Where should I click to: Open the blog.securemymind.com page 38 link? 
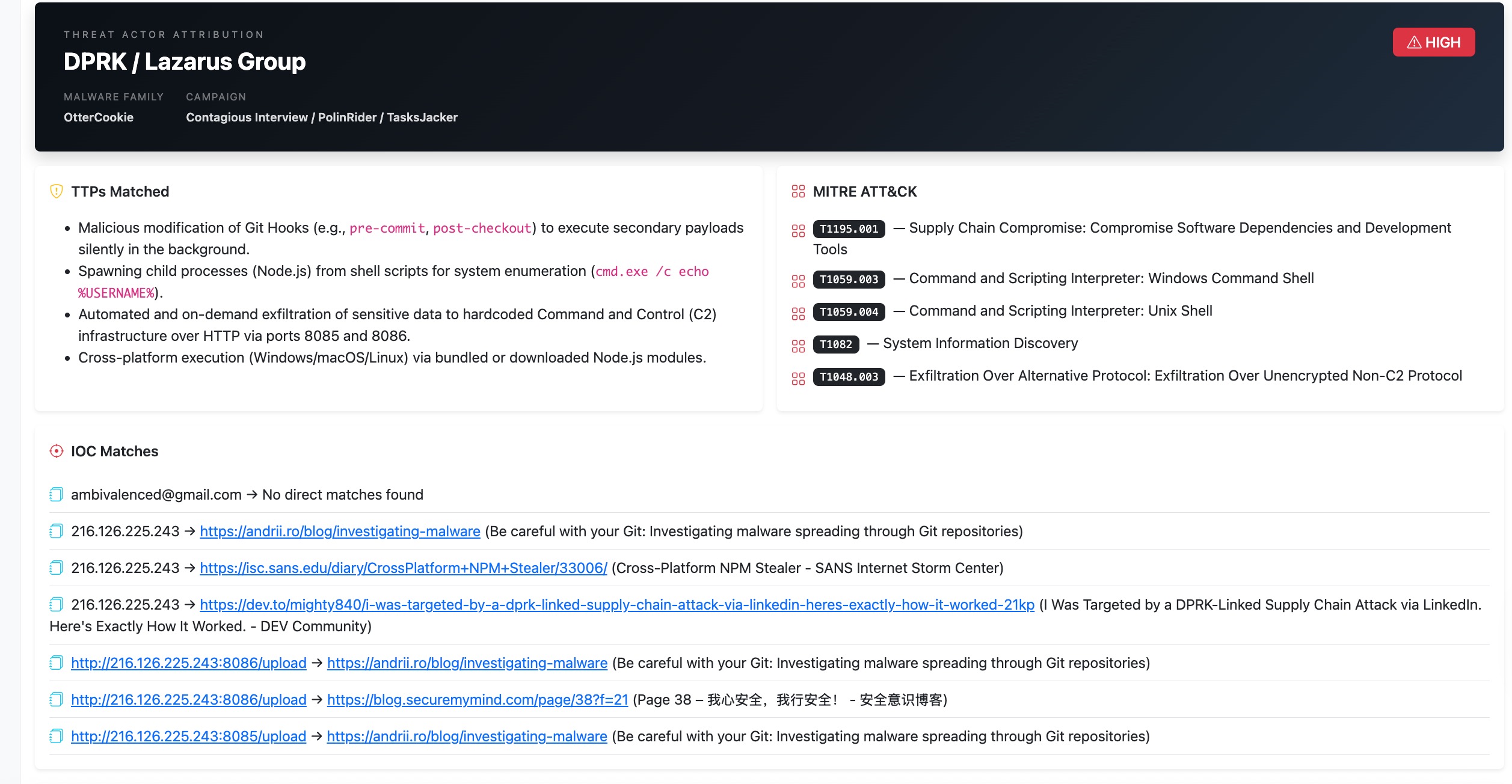pos(478,700)
